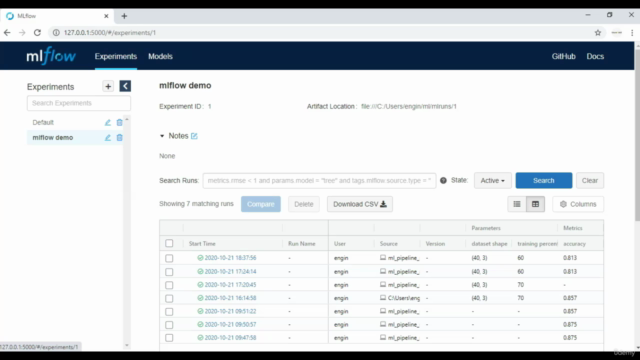This screenshot has height=360, width=640.
Task: Click the experiments list scrollbar down arrow
Action: (127, 345)
